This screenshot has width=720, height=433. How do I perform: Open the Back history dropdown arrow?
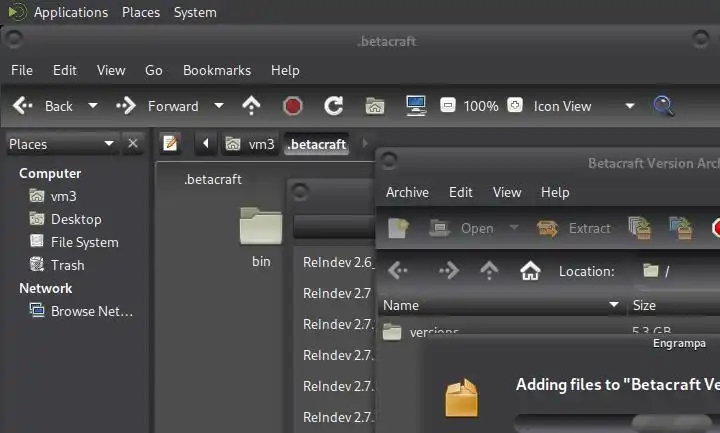[x=93, y=106]
